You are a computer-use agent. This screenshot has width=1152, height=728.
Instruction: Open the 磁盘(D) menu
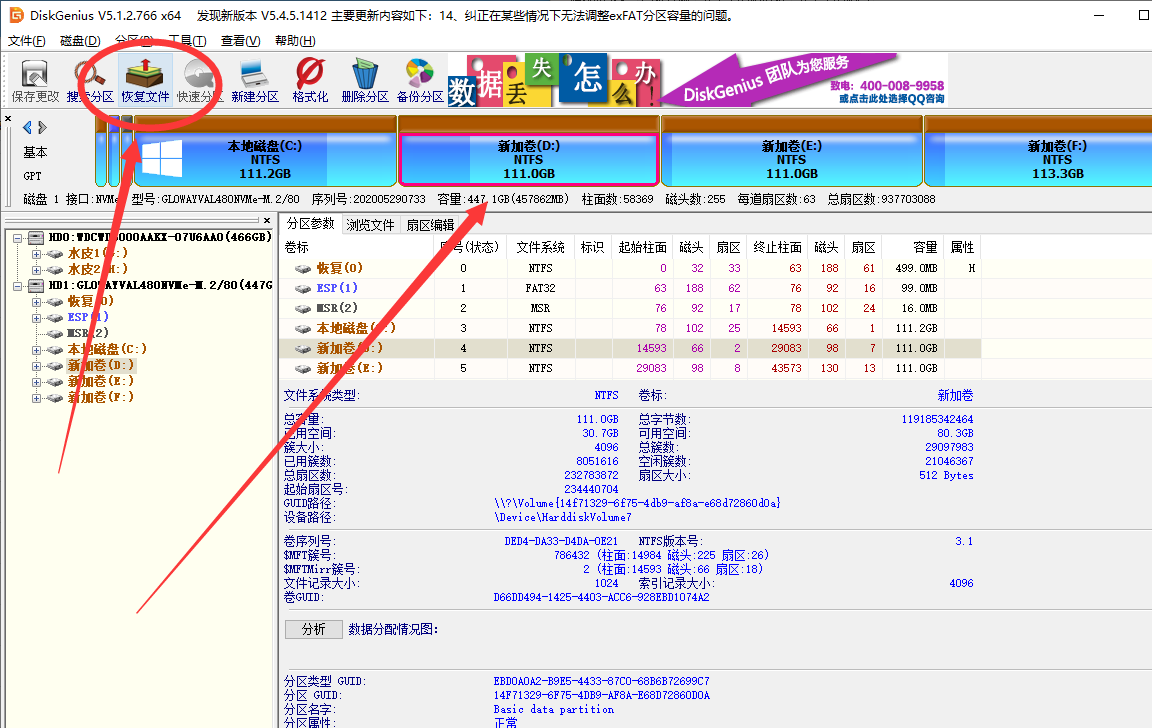[x=80, y=40]
